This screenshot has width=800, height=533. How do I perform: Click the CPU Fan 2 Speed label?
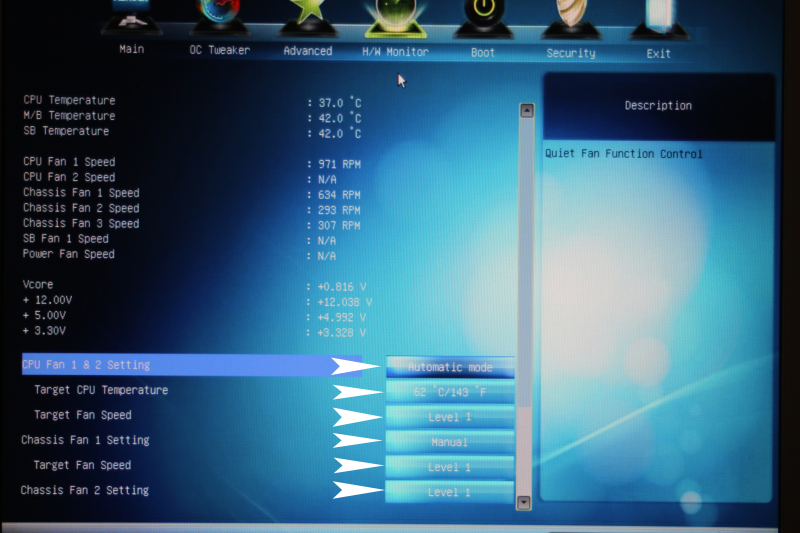[69, 177]
